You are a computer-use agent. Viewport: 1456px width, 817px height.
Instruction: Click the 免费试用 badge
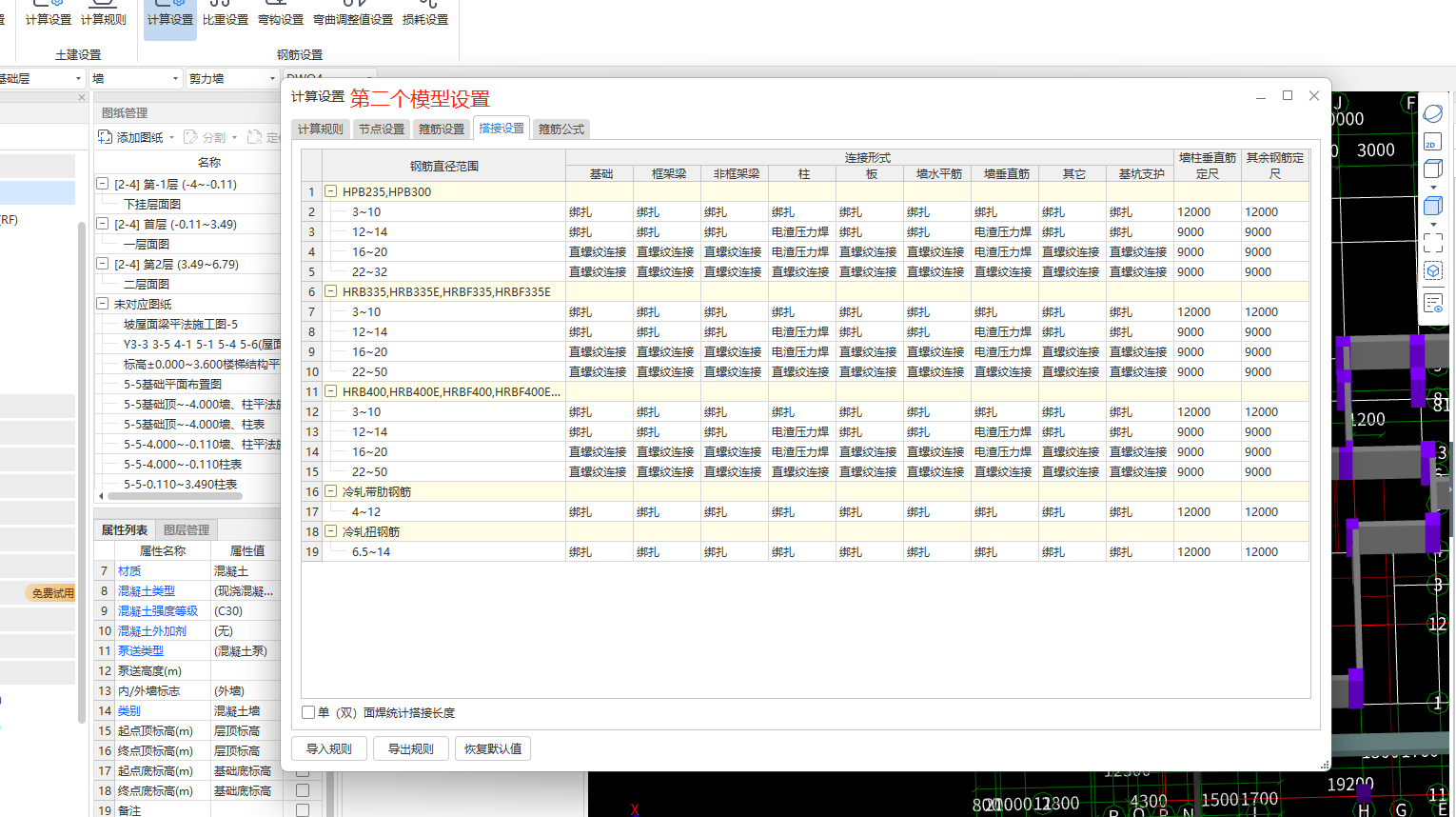click(x=52, y=593)
